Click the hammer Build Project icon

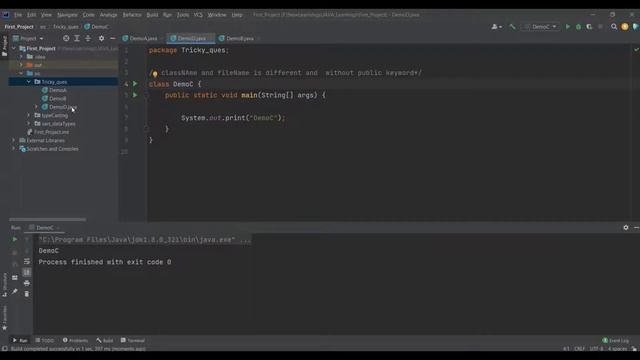[x=512, y=27]
